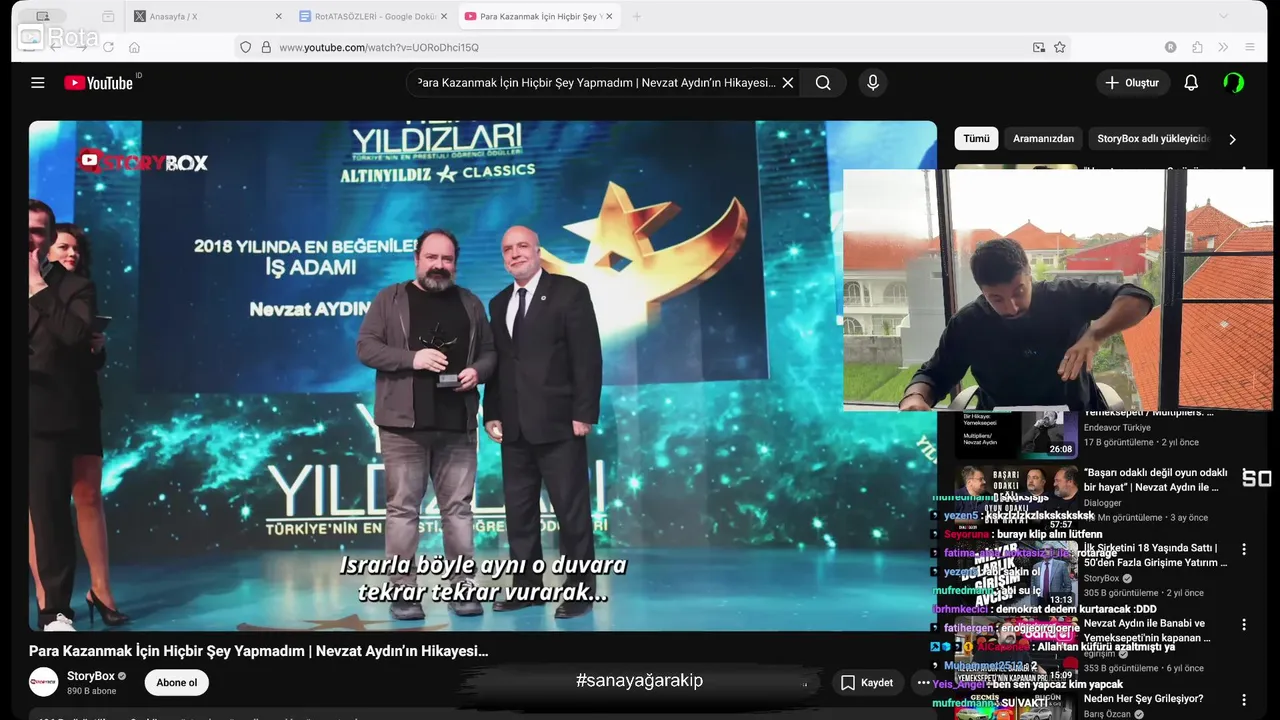Screen dimensions: 1280x720
Task: Open the browser extensions icon
Action: click(1197, 47)
